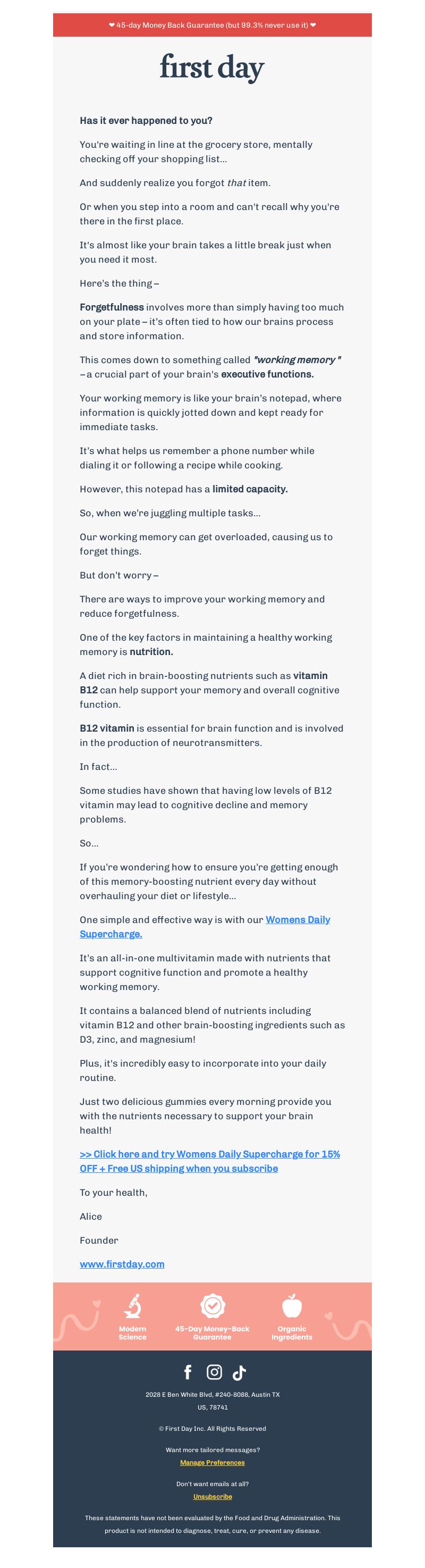Click the Modern Science microscope icon
Image resolution: width=425 pixels, height=1568 pixels.
[132, 1305]
